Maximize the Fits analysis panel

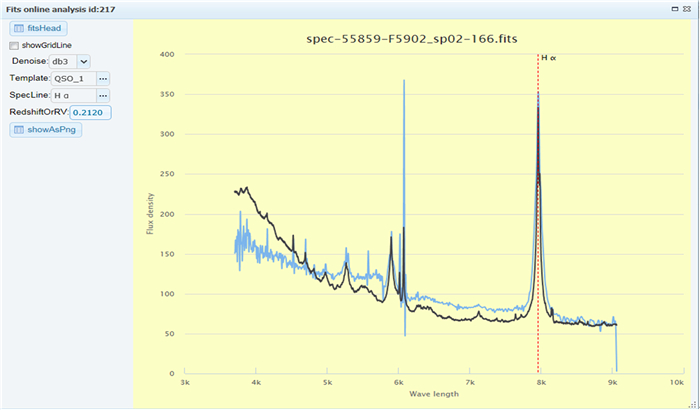pyautogui.click(x=677, y=8)
